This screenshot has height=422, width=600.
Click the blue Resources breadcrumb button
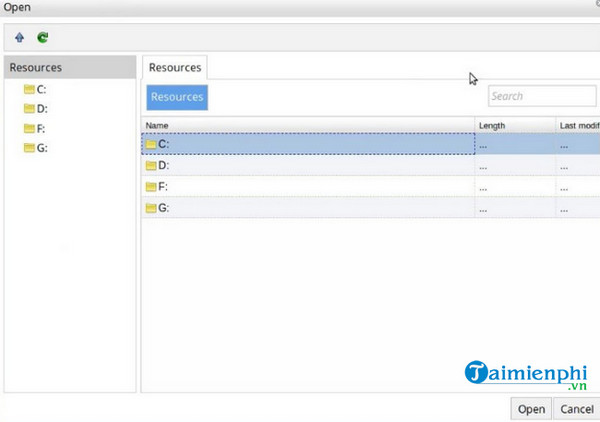177,97
